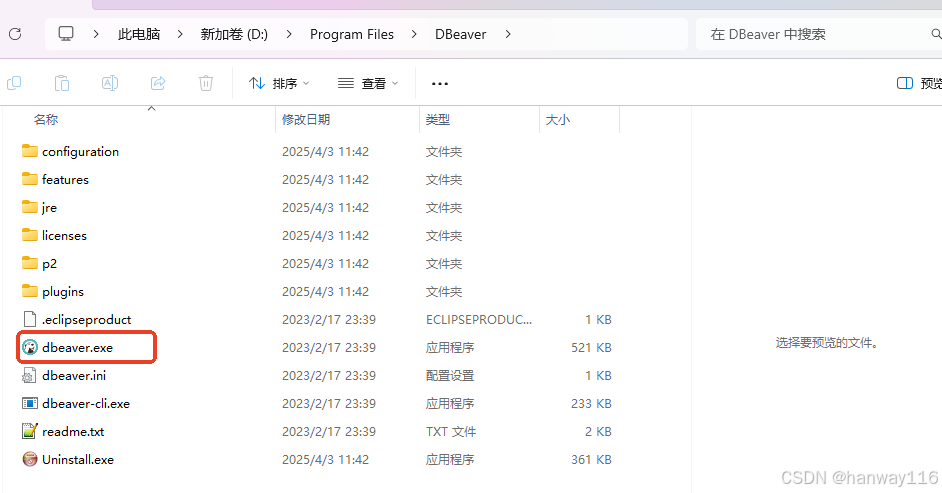
Task: Open the 排序 sort dropdown
Action: point(279,83)
